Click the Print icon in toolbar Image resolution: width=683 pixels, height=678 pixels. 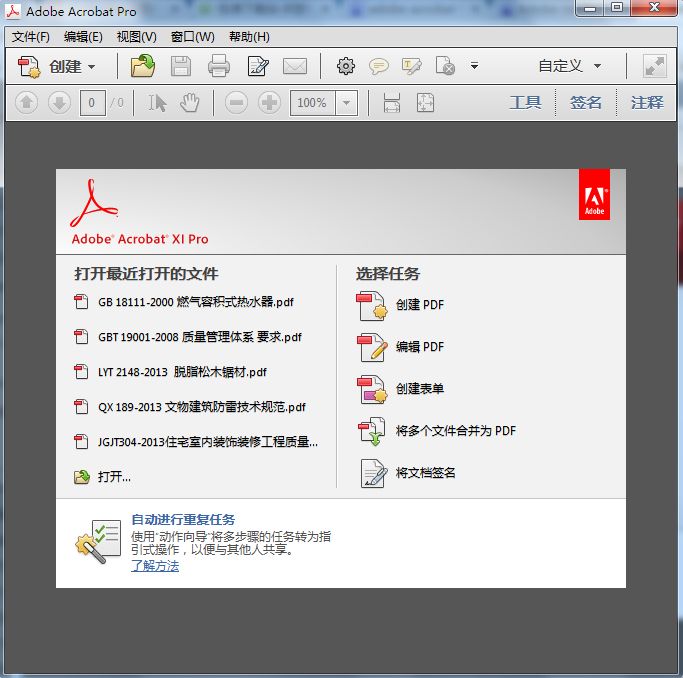tap(219, 66)
